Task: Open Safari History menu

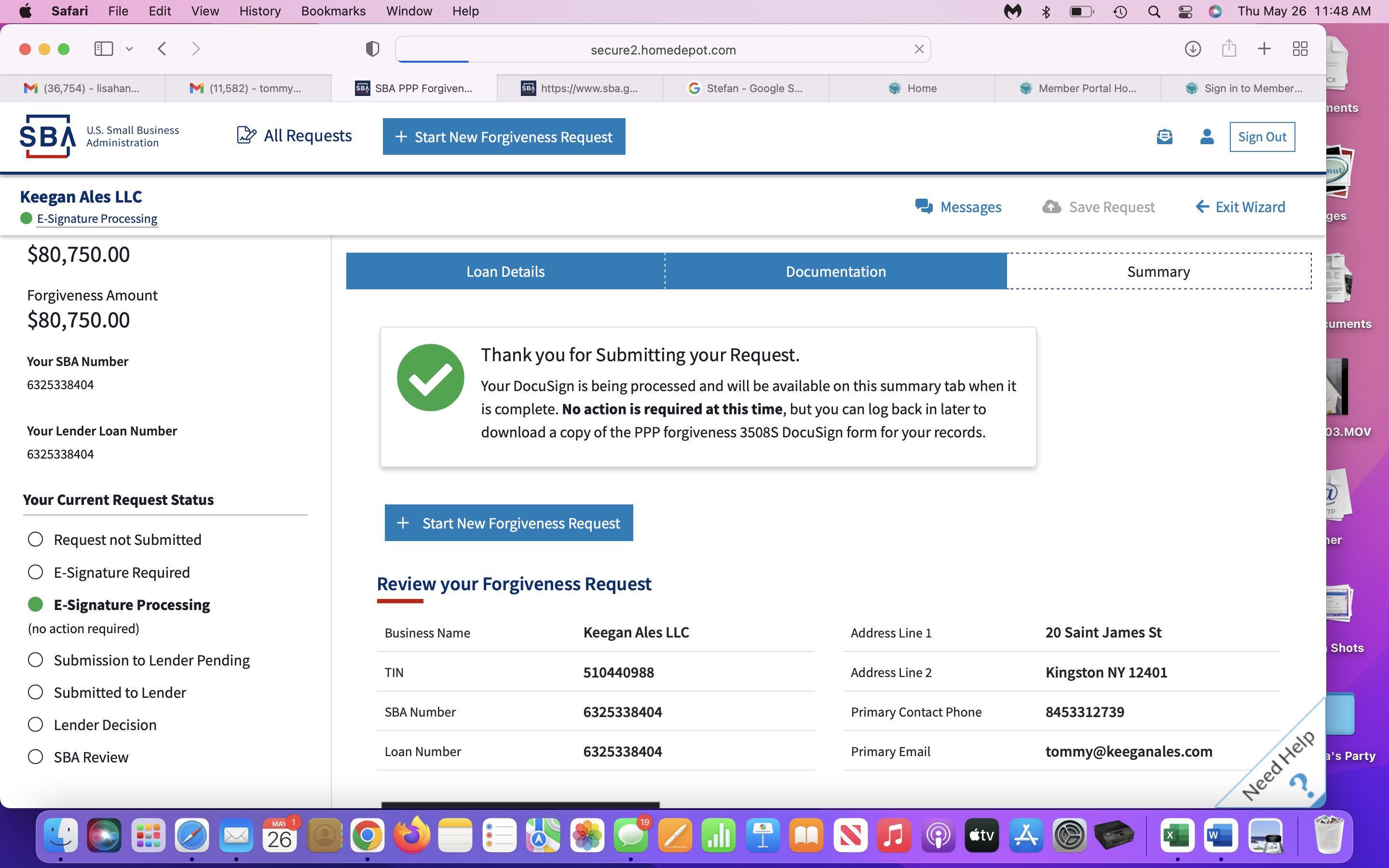Action: (259, 11)
